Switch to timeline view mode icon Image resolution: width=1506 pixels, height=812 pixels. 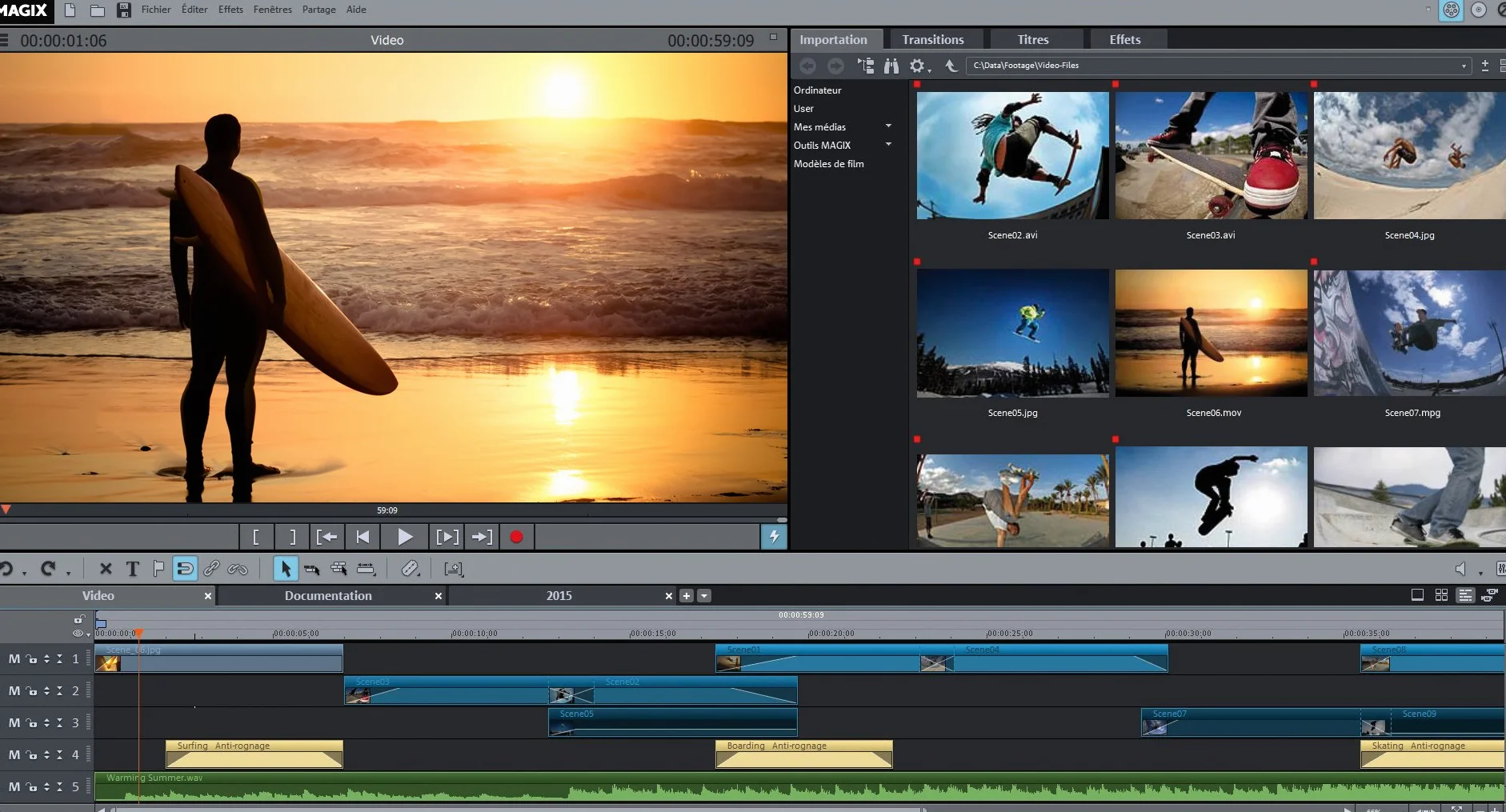(1465, 595)
